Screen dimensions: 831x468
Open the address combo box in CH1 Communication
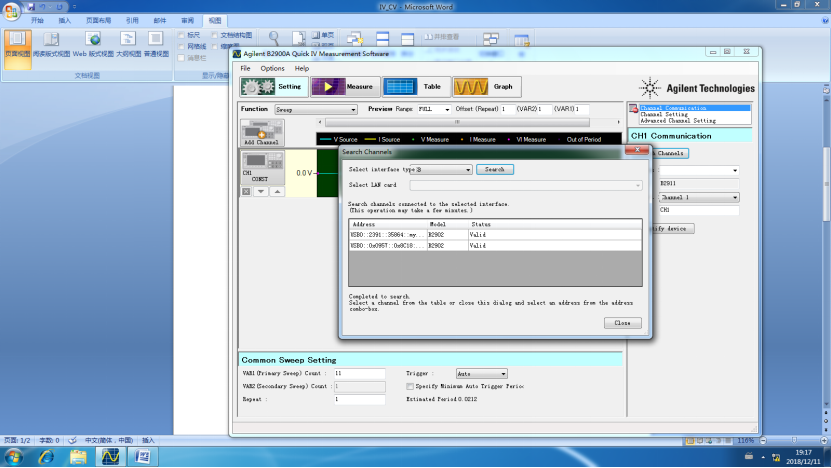click(x=699, y=170)
